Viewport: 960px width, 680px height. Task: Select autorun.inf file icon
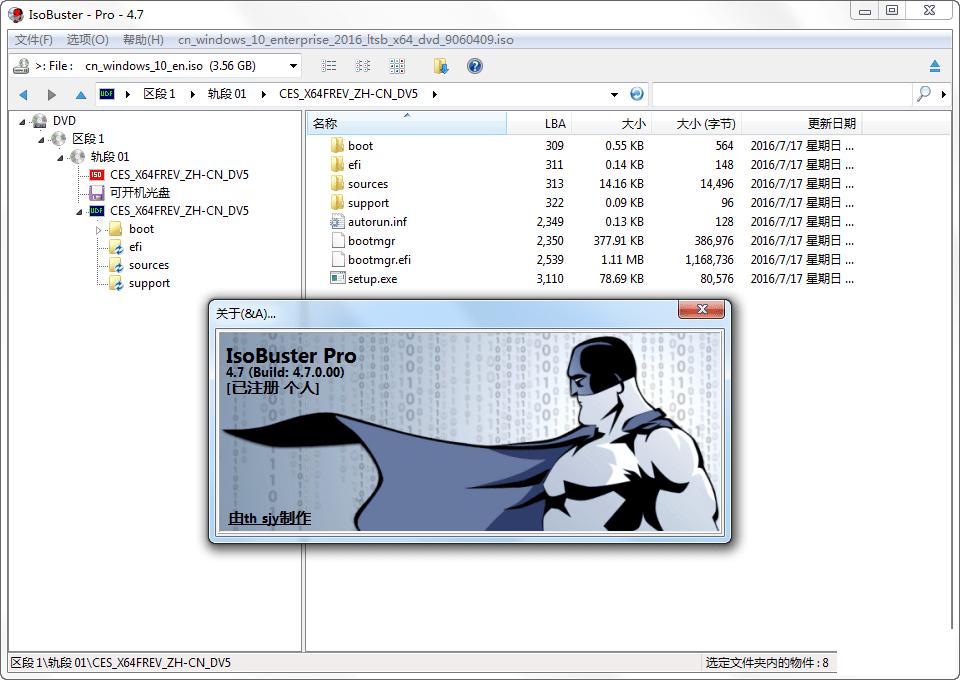tap(337, 222)
